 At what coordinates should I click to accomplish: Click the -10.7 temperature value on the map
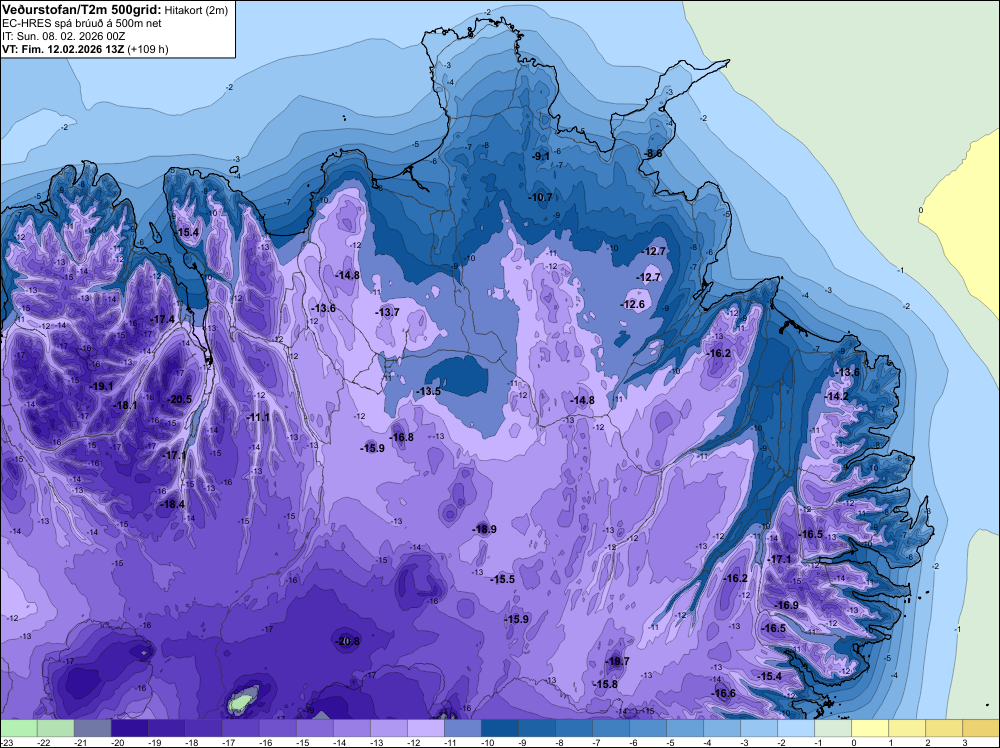540,197
